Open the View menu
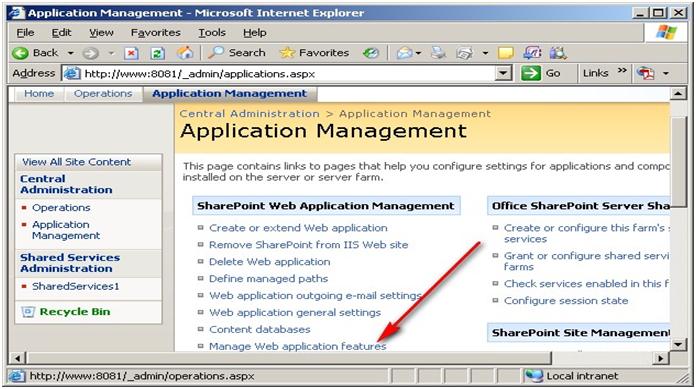This screenshot has width=696, height=389. click(x=101, y=33)
